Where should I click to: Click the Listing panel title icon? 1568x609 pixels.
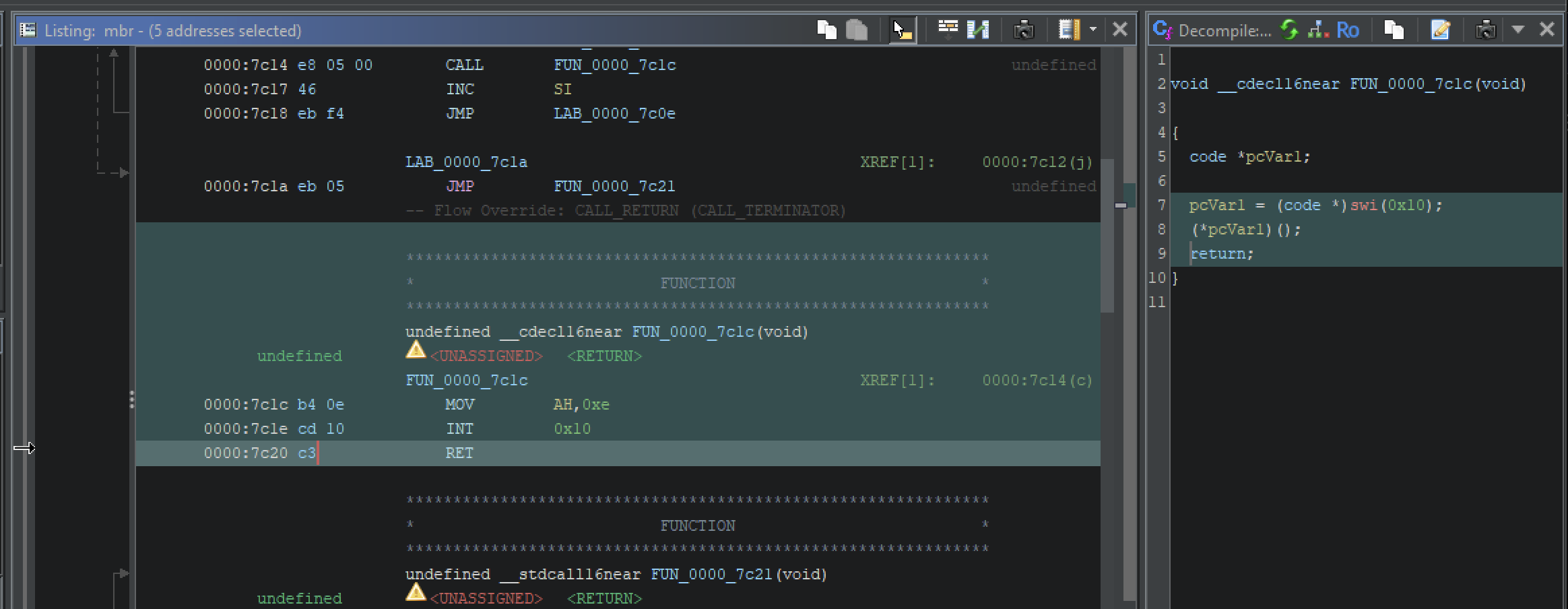click(28, 30)
